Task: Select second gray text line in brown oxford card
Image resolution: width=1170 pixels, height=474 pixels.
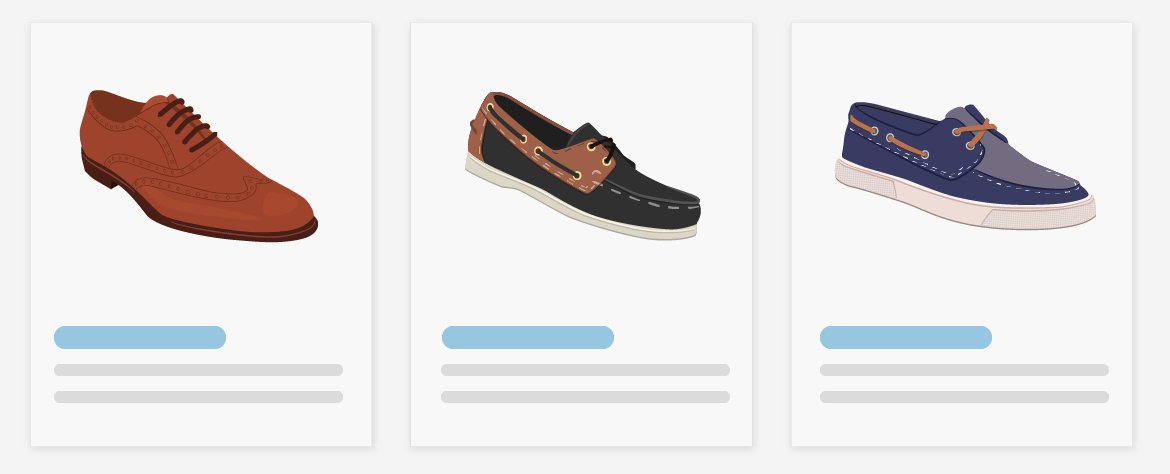Action: click(198, 397)
